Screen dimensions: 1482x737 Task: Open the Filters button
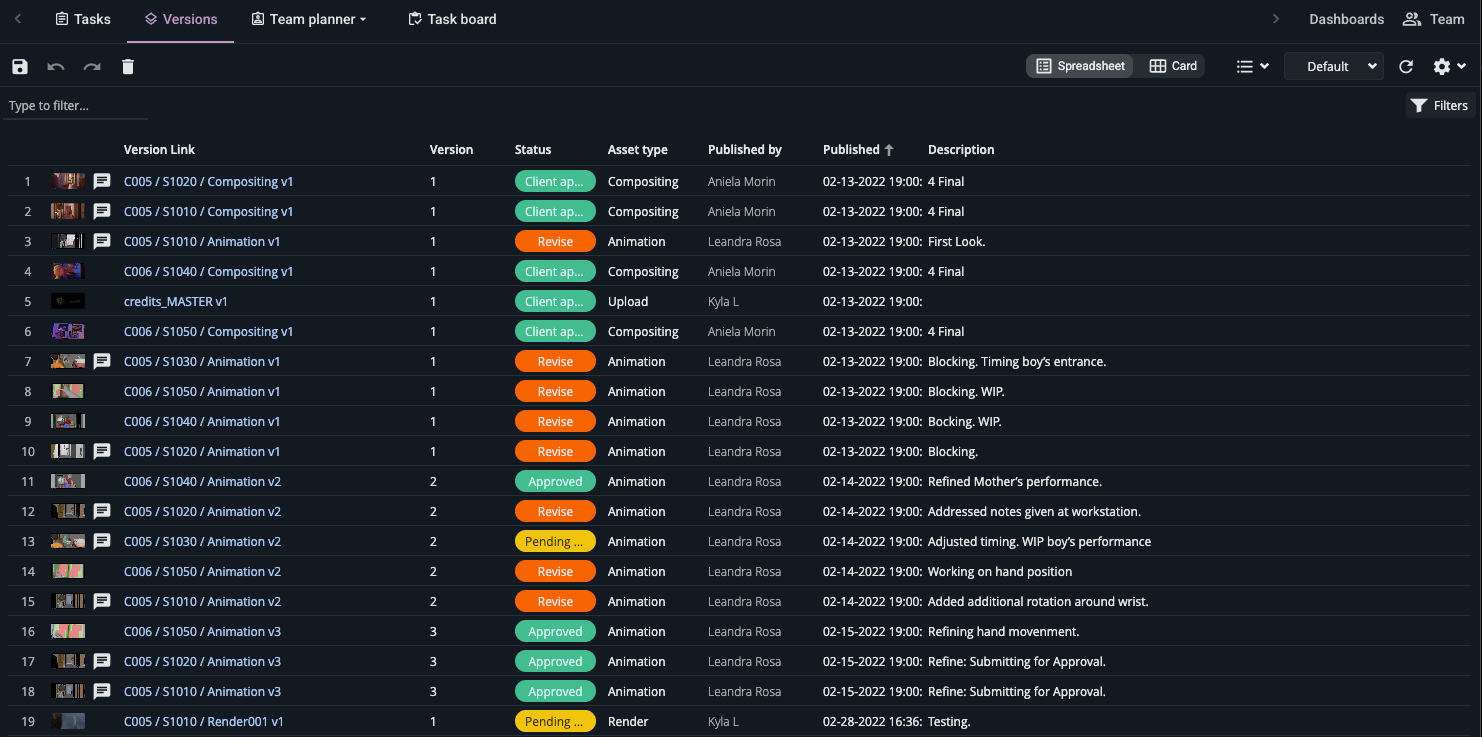tap(1439, 106)
